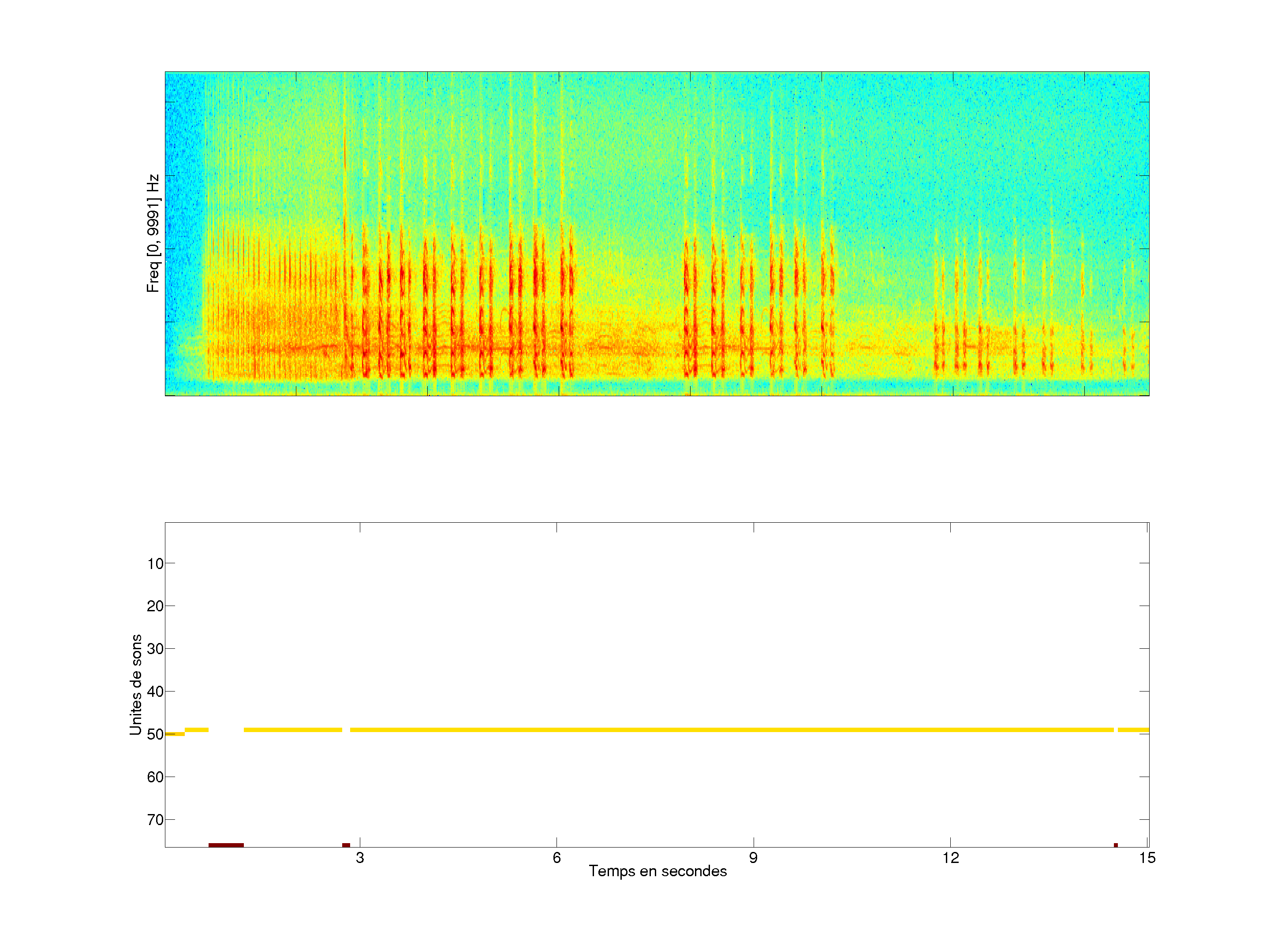This screenshot has height=952, width=1270.
Task: Click y-axis tick label 20
Action: pyautogui.click(x=155, y=606)
